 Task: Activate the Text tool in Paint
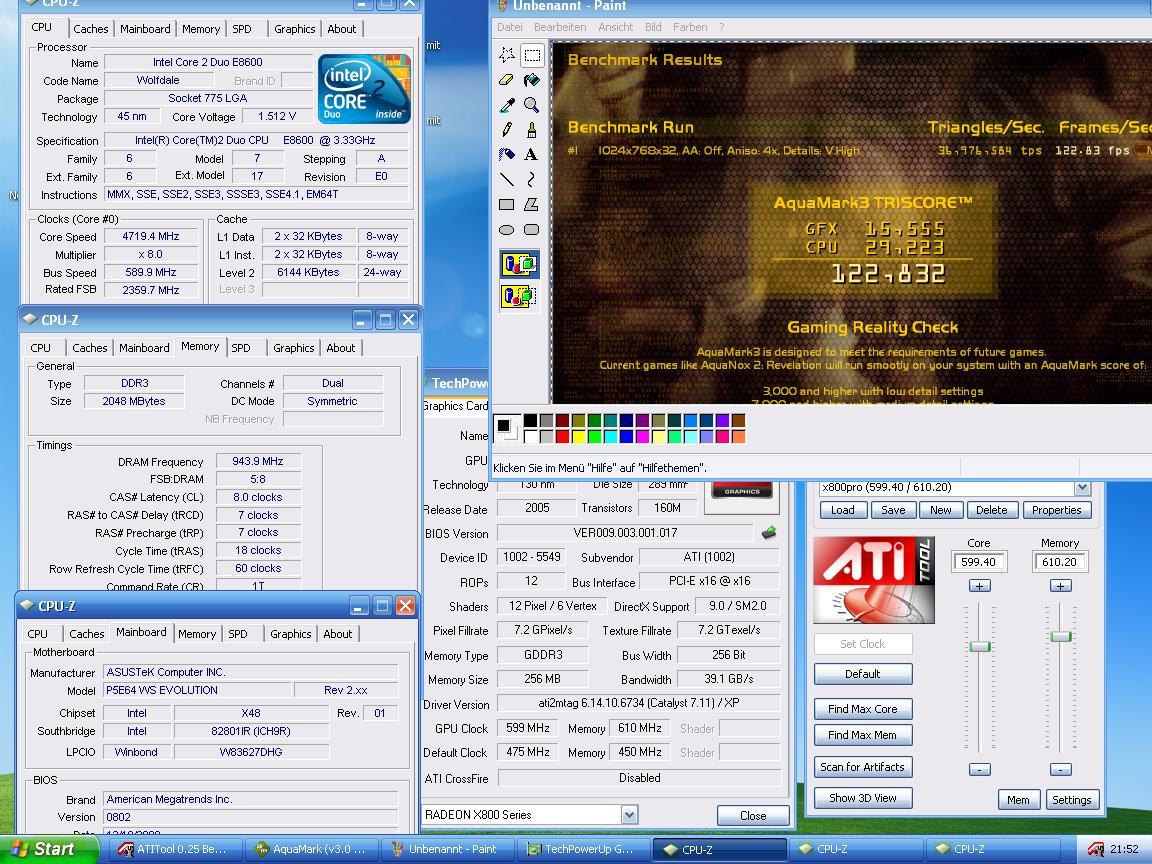point(532,154)
